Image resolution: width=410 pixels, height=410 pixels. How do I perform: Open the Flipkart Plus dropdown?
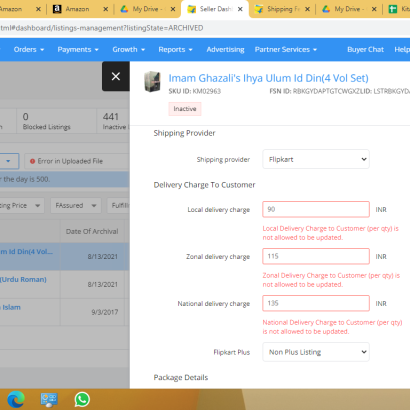(x=316, y=352)
